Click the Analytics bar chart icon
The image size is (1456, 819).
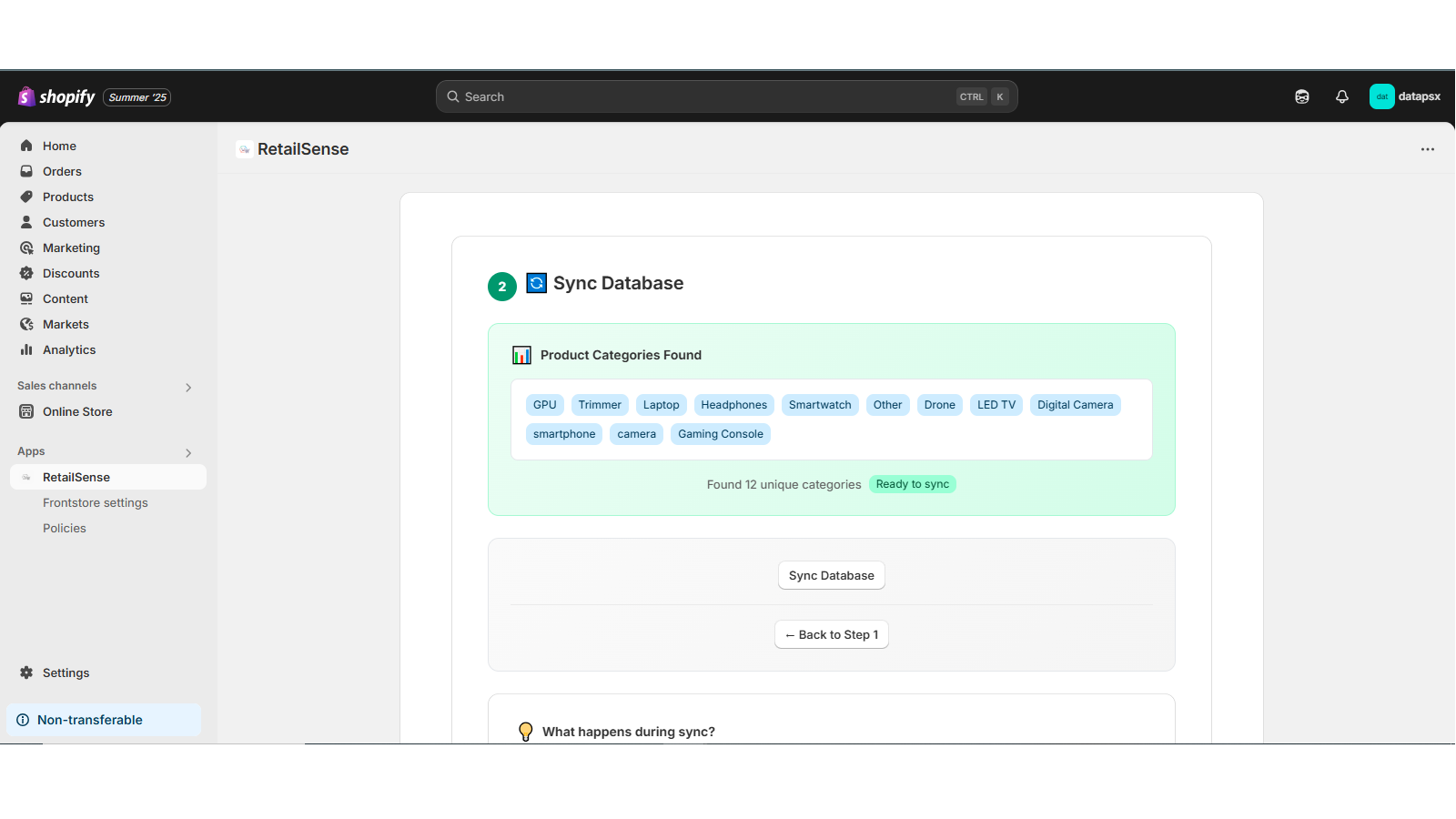pos(26,349)
